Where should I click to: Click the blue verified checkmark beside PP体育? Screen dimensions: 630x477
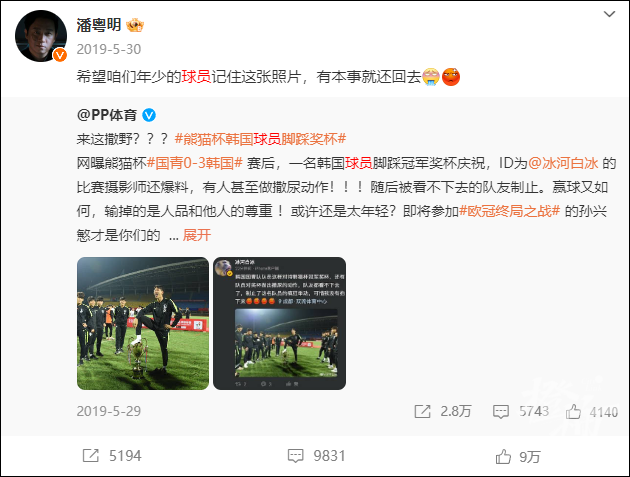149,115
